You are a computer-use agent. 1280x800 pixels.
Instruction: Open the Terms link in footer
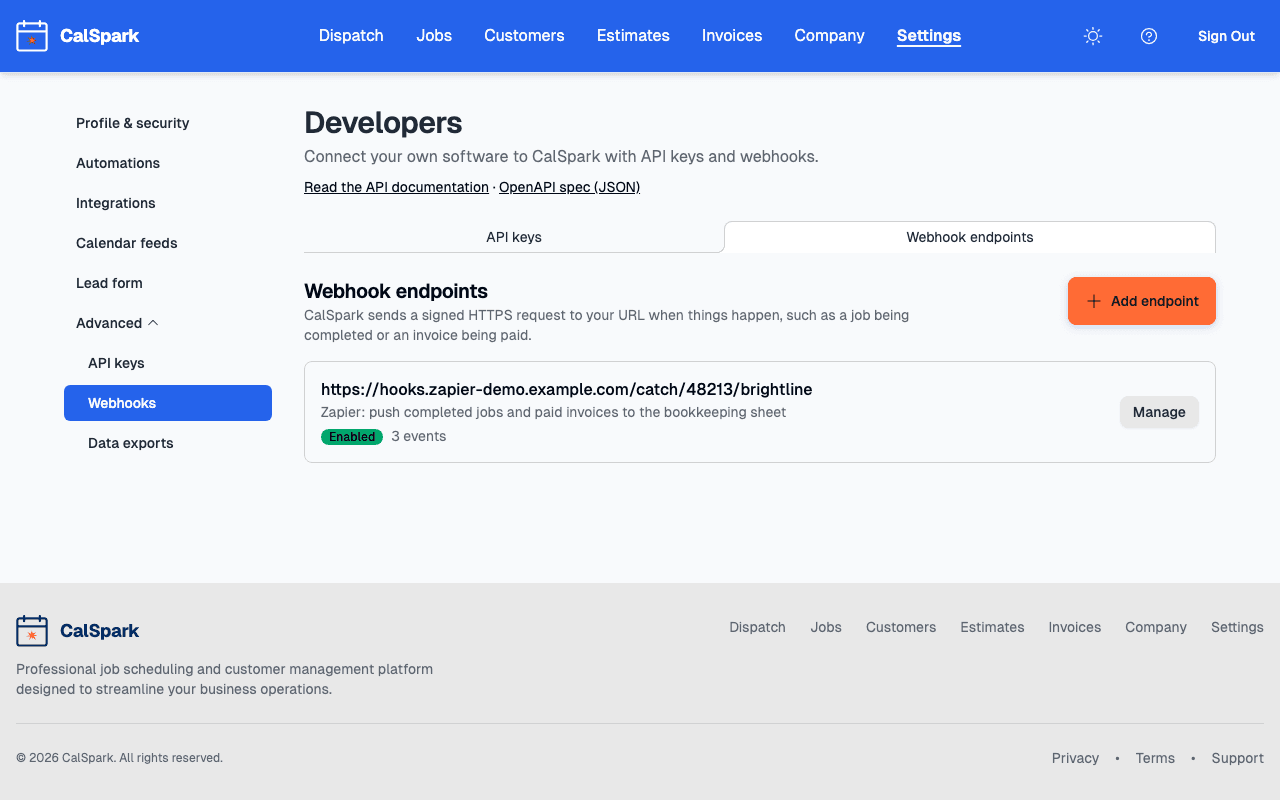click(x=1155, y=758)
